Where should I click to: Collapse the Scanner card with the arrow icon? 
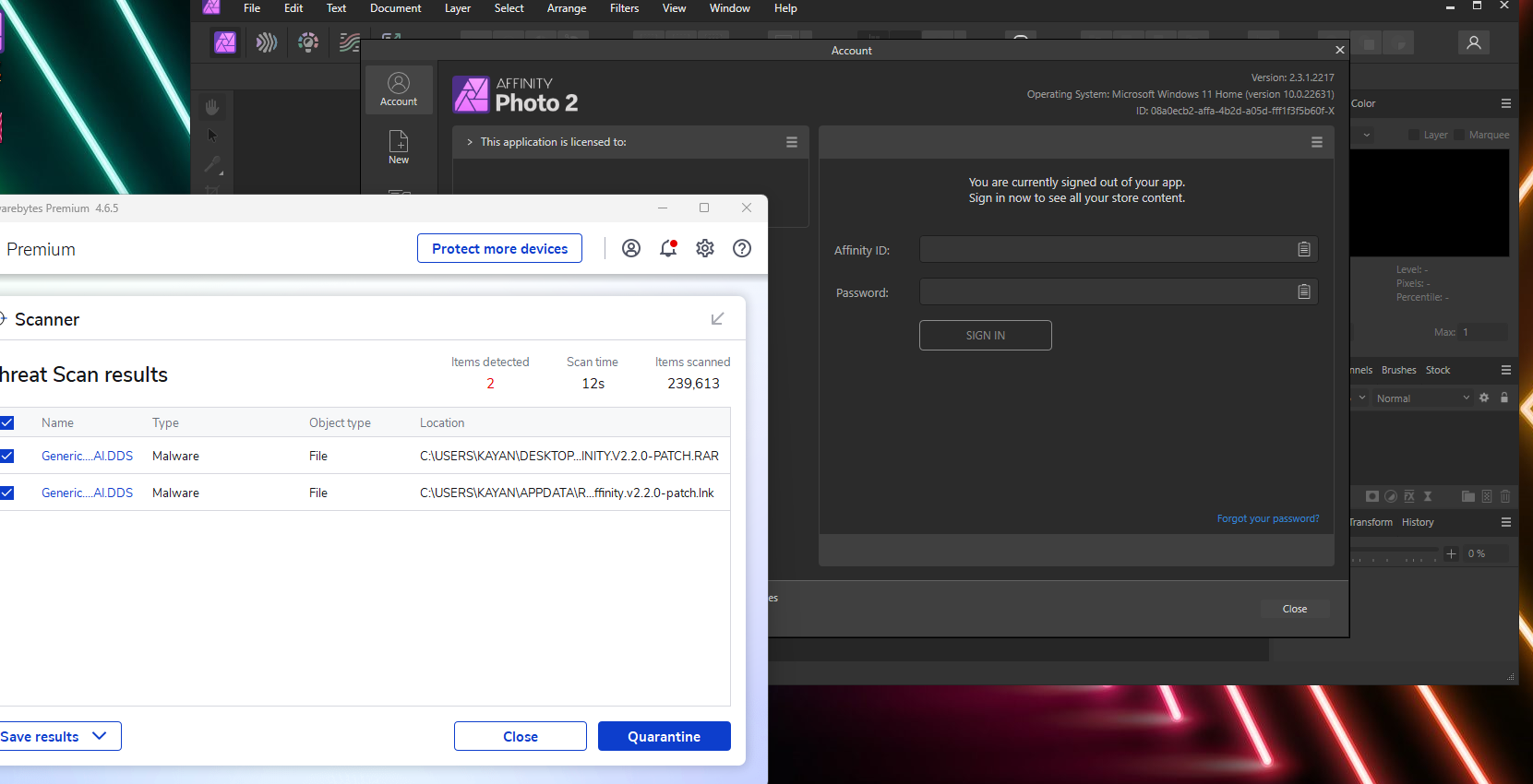(x=717, y=319)
